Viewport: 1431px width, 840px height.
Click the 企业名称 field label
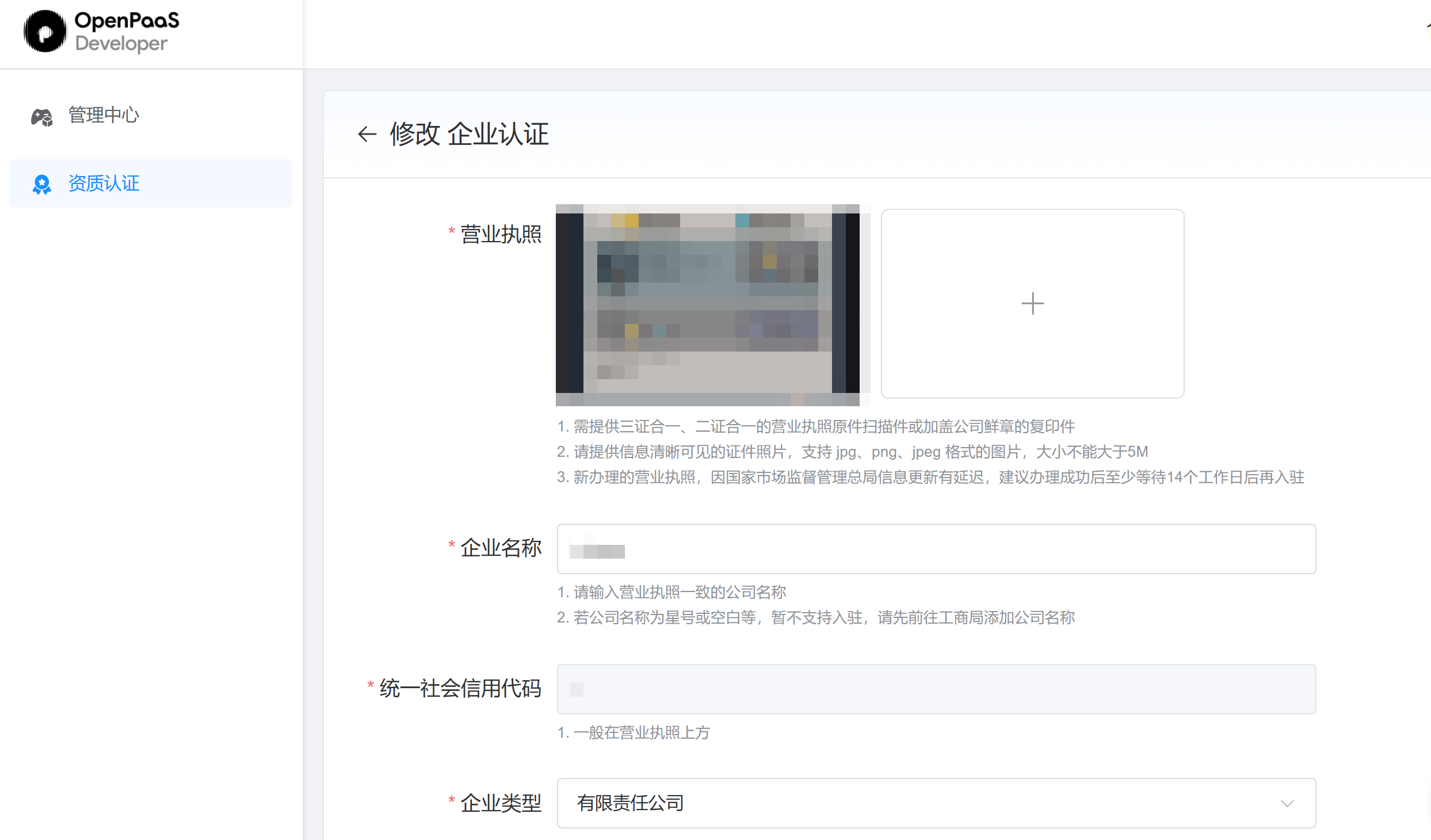[x=501, y=548]
